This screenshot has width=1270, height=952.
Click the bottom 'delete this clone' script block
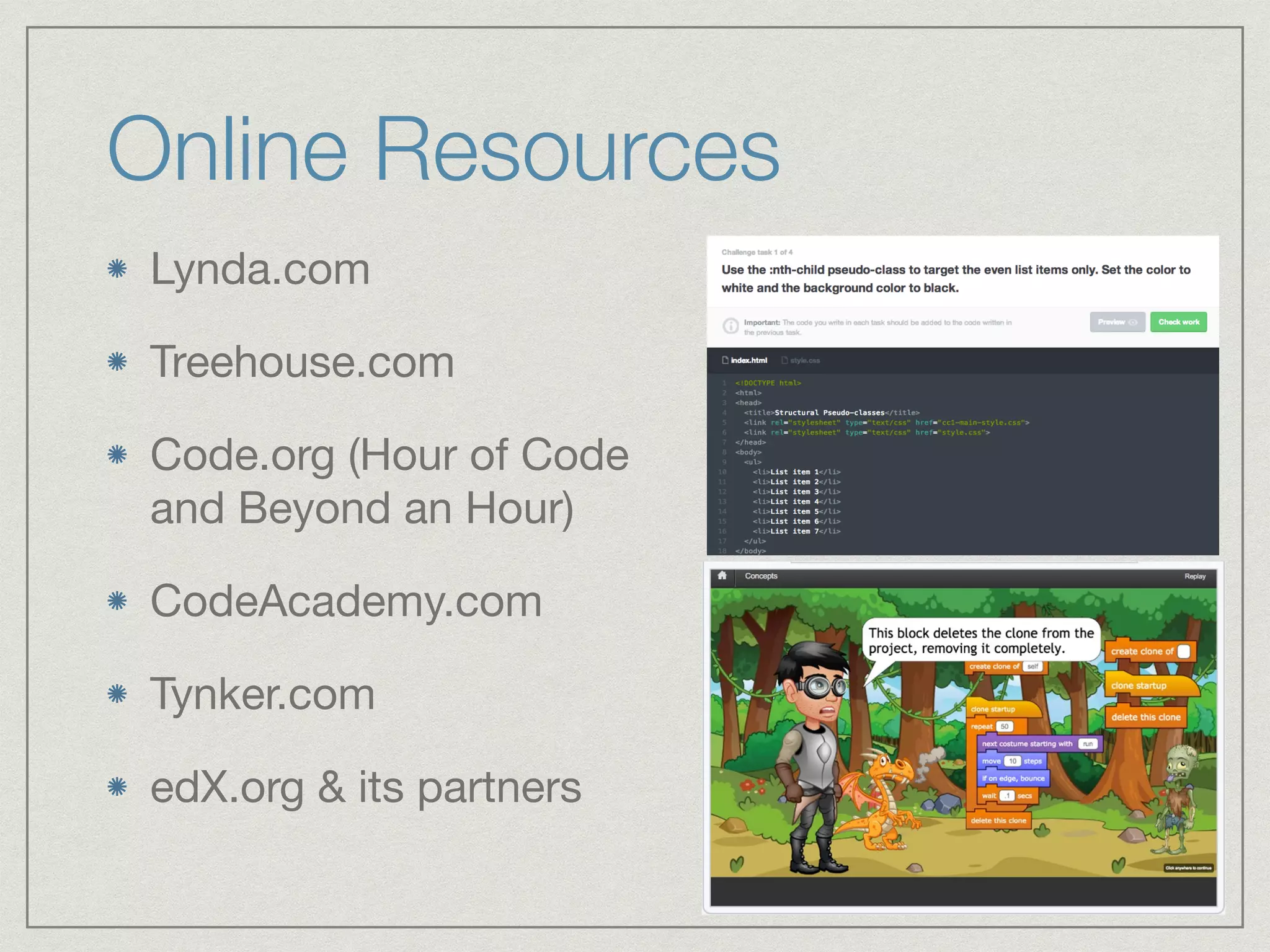(x=998, y=820)
